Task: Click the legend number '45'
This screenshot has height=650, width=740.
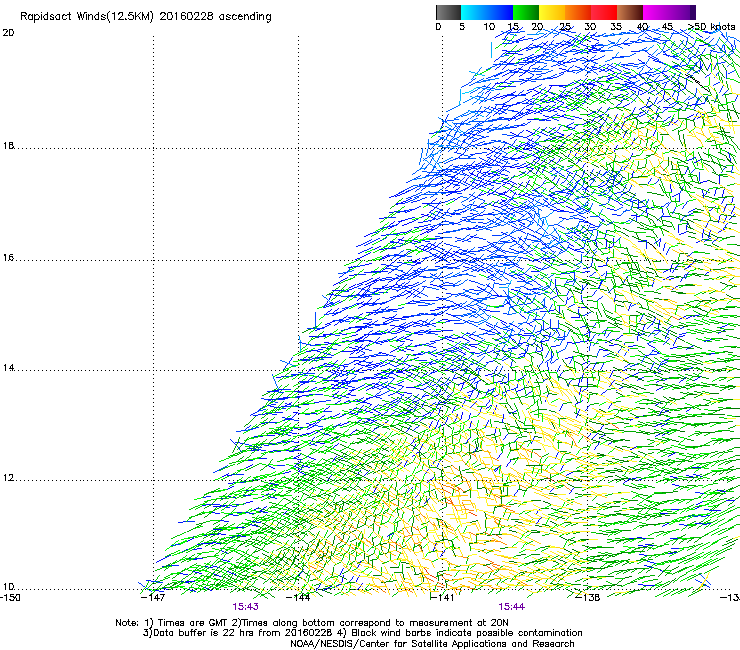Action: tap(667, 27)
